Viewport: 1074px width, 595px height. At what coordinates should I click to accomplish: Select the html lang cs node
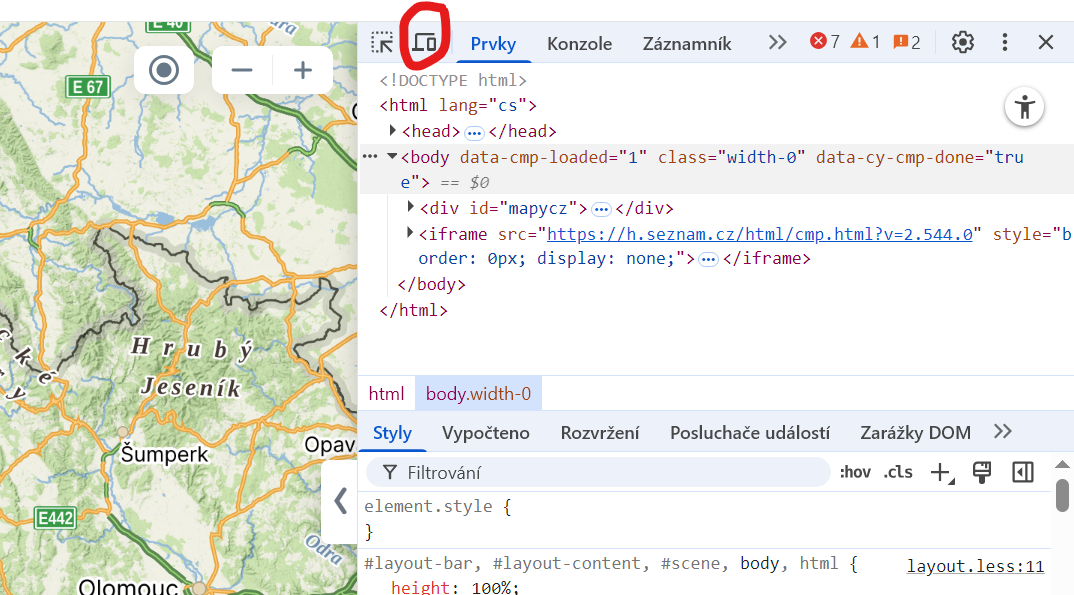point(458,105)
